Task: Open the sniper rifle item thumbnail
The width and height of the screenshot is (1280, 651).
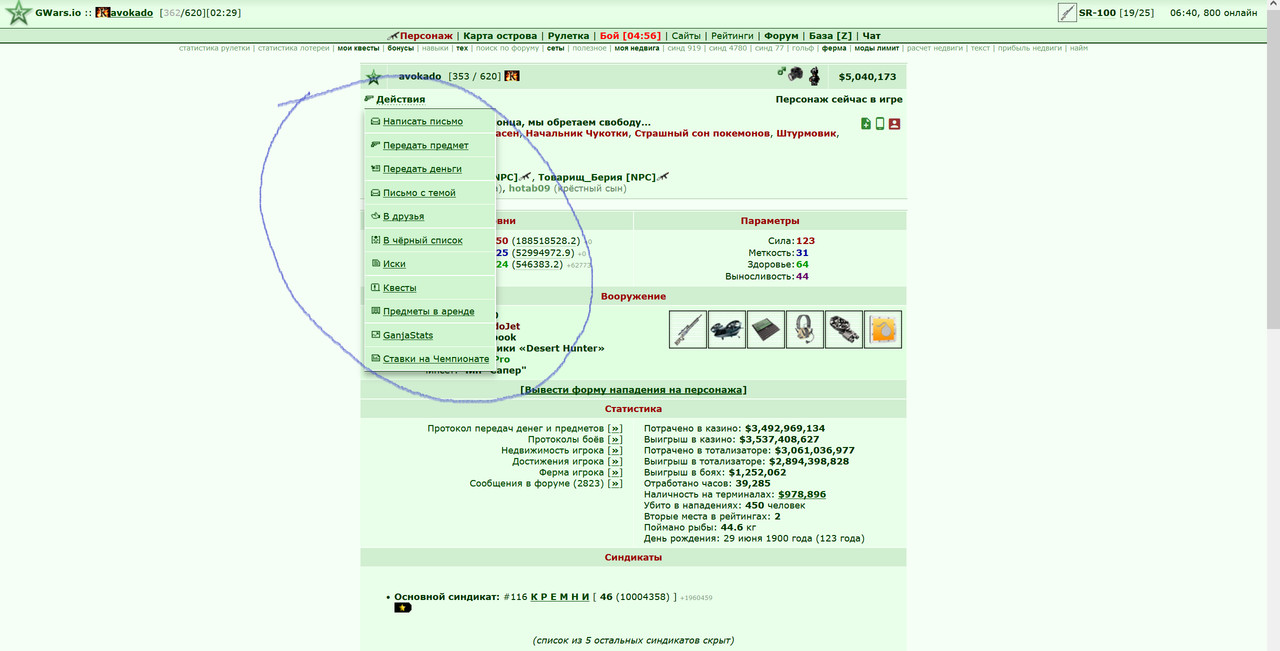Action: (688, 329)
